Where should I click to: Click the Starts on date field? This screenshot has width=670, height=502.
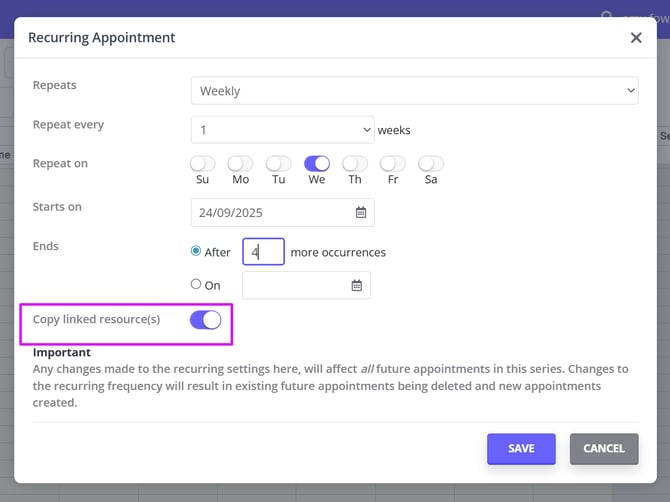point(270,213)
